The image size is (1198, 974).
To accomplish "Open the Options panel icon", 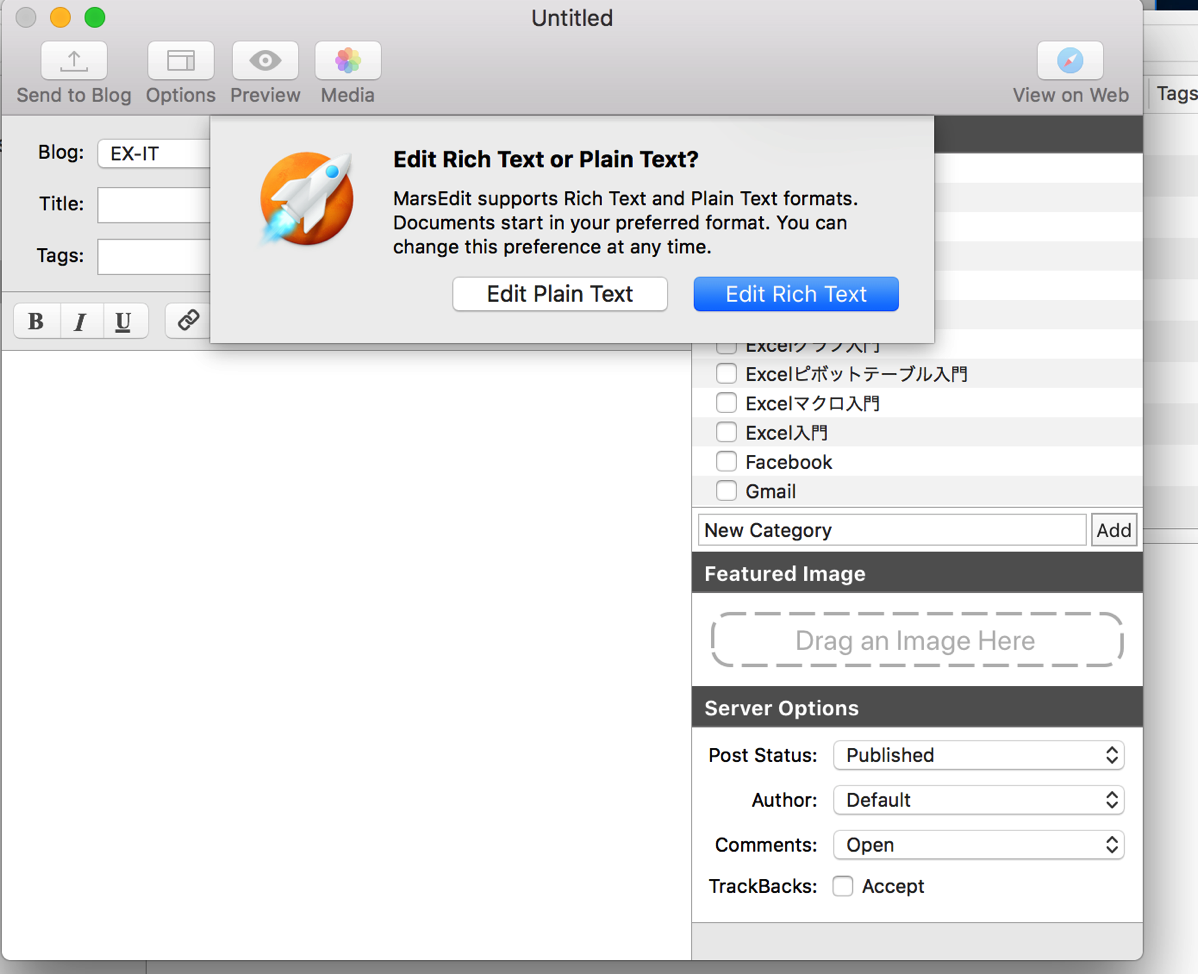I will click(x=181, y=60).
